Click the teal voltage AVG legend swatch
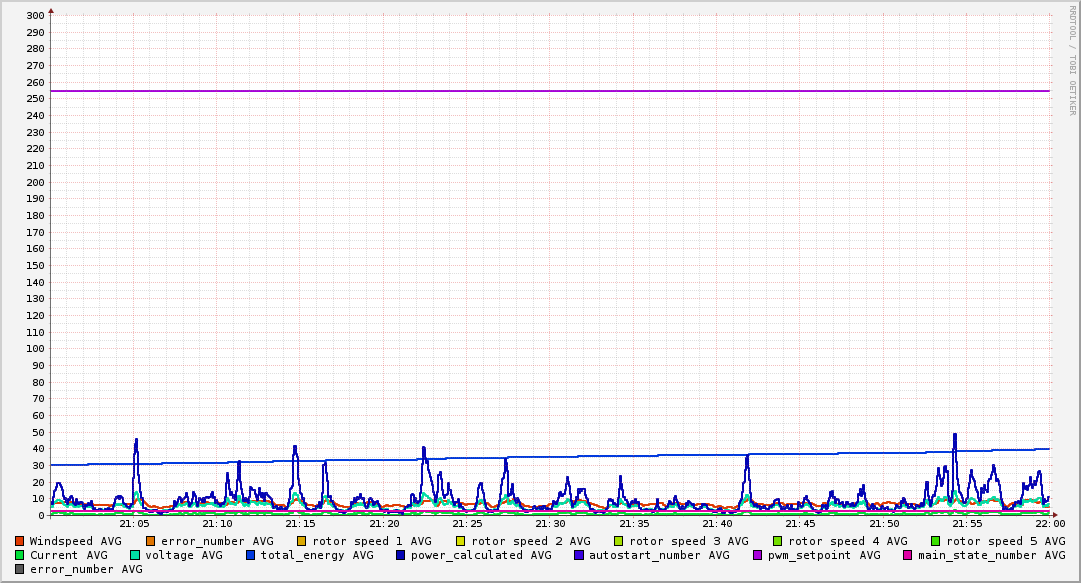This screenshot has width=1081, height=583. pos(135,555)
